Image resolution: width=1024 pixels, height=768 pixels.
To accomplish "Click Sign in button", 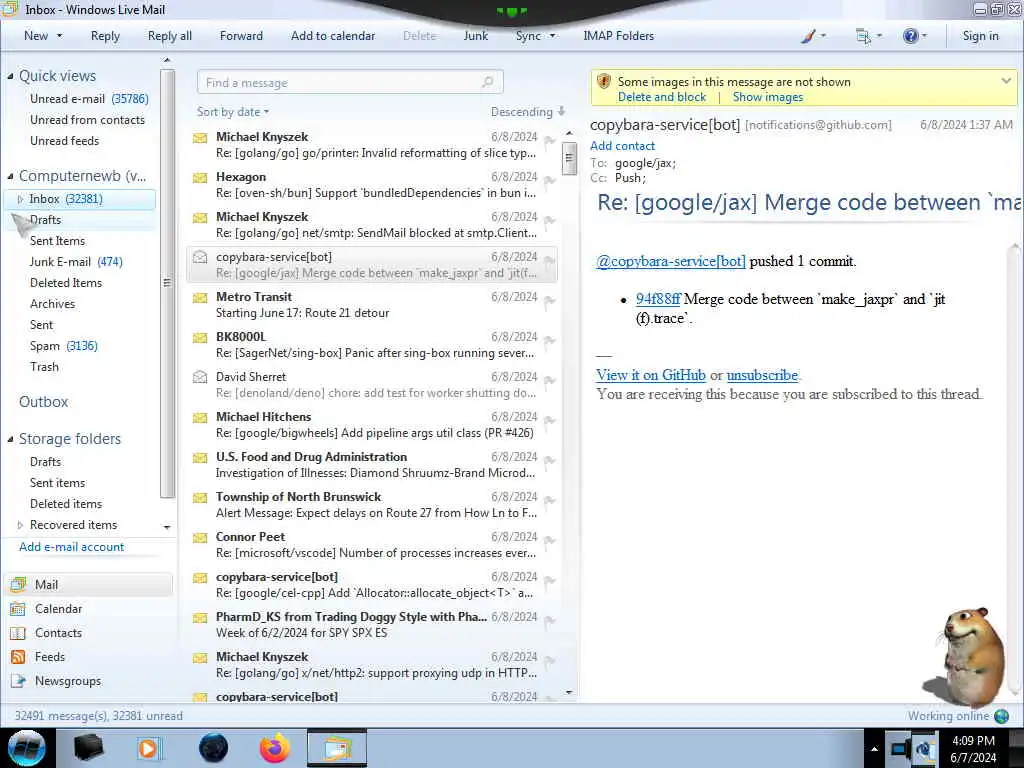I will point(980,36).
